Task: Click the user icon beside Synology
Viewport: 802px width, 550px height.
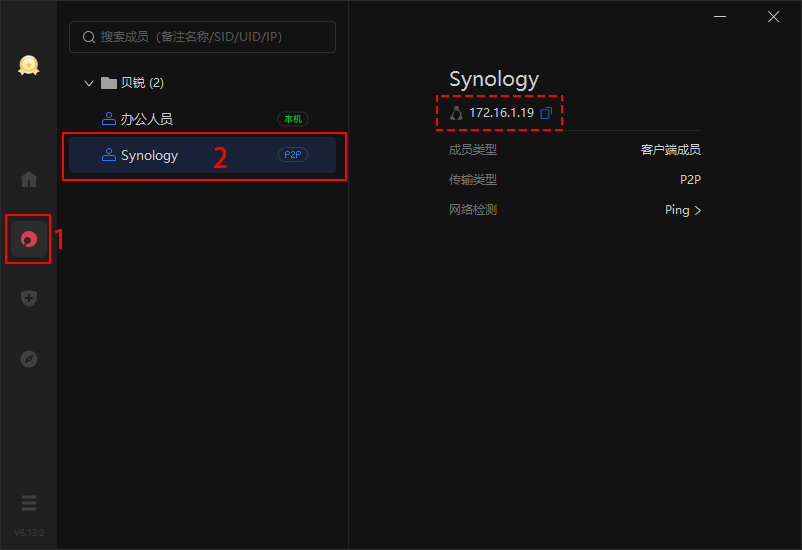Action: pyautogui.click(x=108, y=155)
